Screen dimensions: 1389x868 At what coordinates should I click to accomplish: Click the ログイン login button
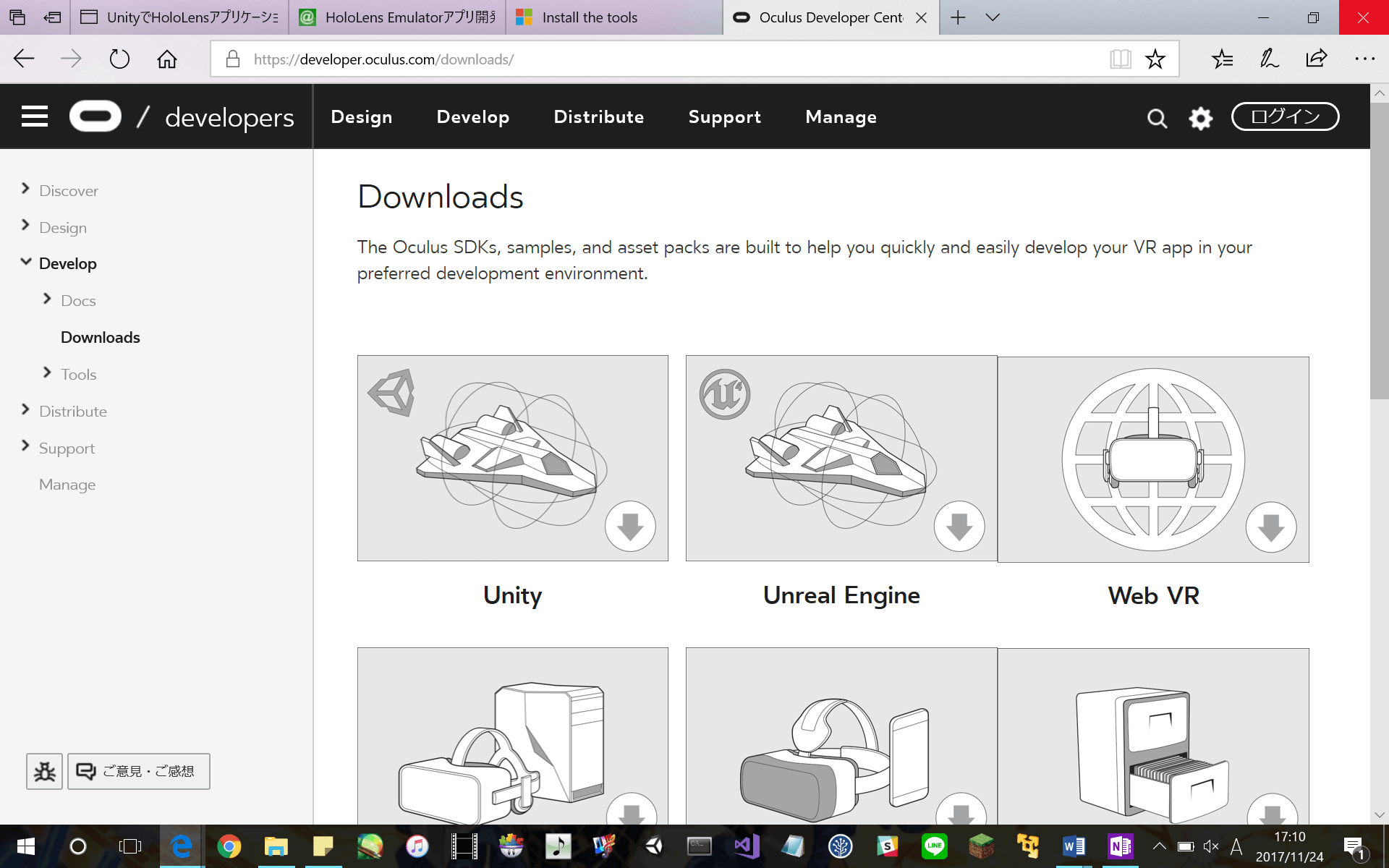(x=1285, y=116)
